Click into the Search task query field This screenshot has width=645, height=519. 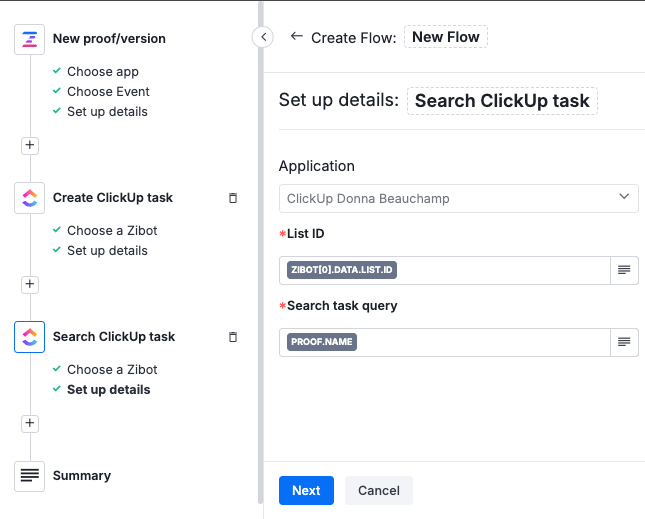445,342
